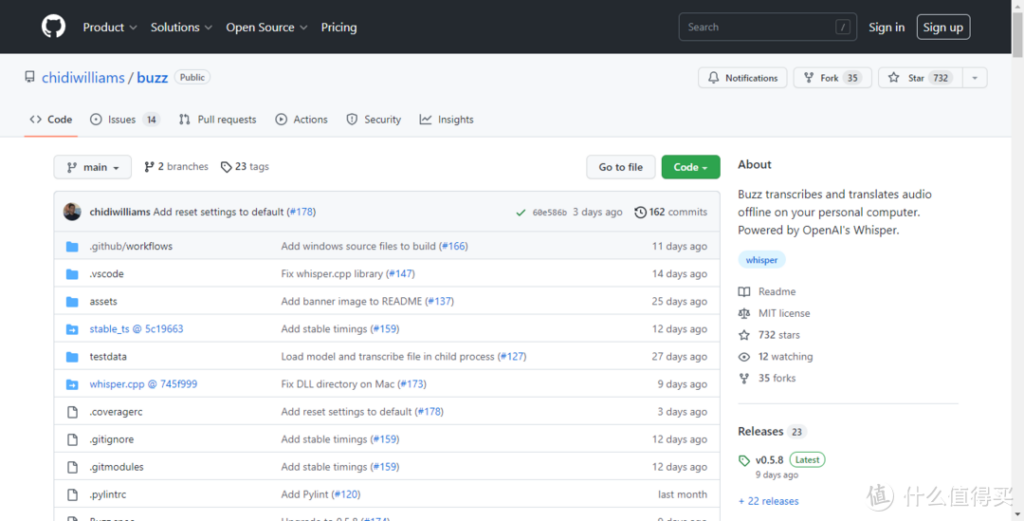Open the green Code dropdown
1024x521 pixels.
click(x=690, y=167)
